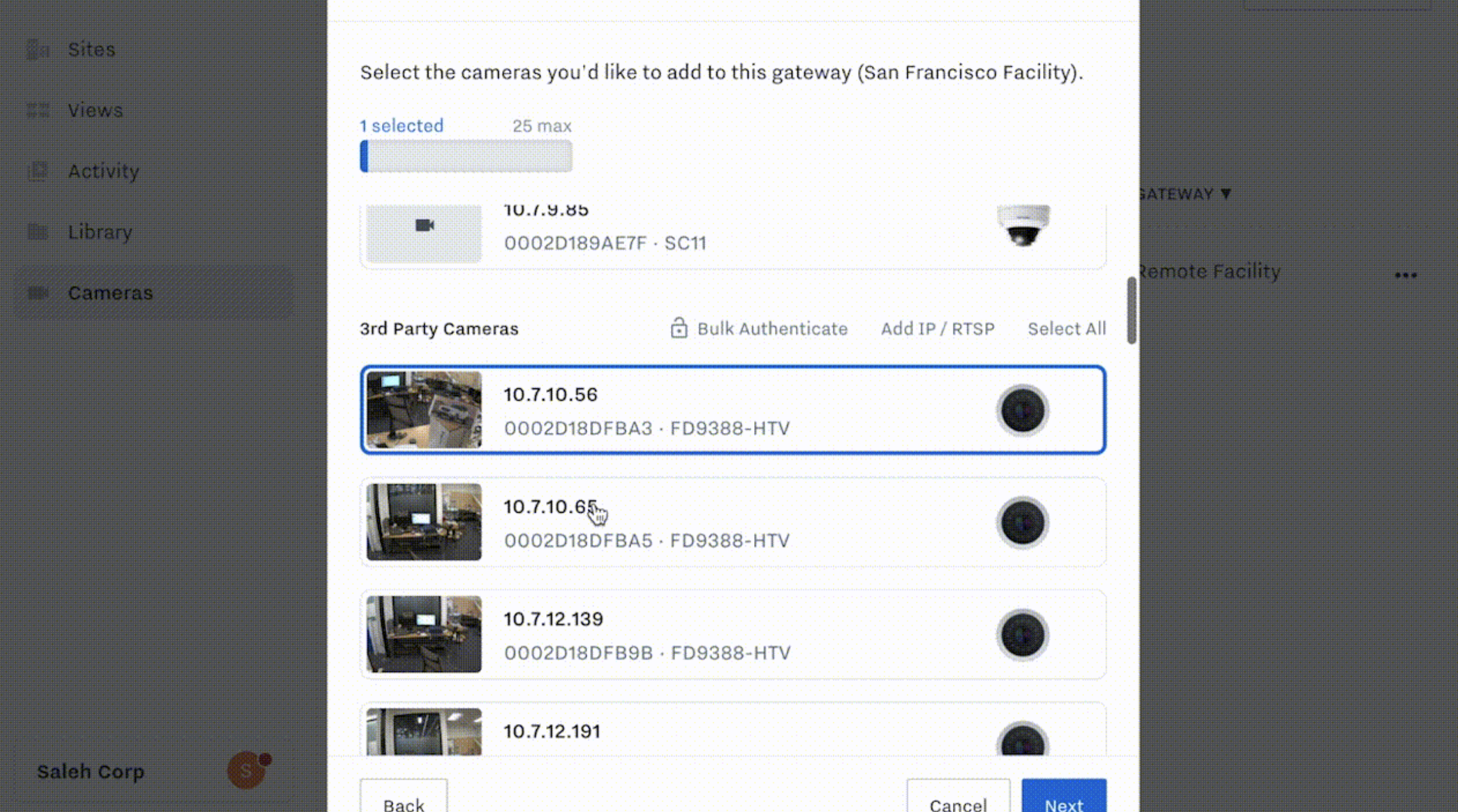Click the camera selection progress bar
1458x812 pixels.
click(466, 156)
